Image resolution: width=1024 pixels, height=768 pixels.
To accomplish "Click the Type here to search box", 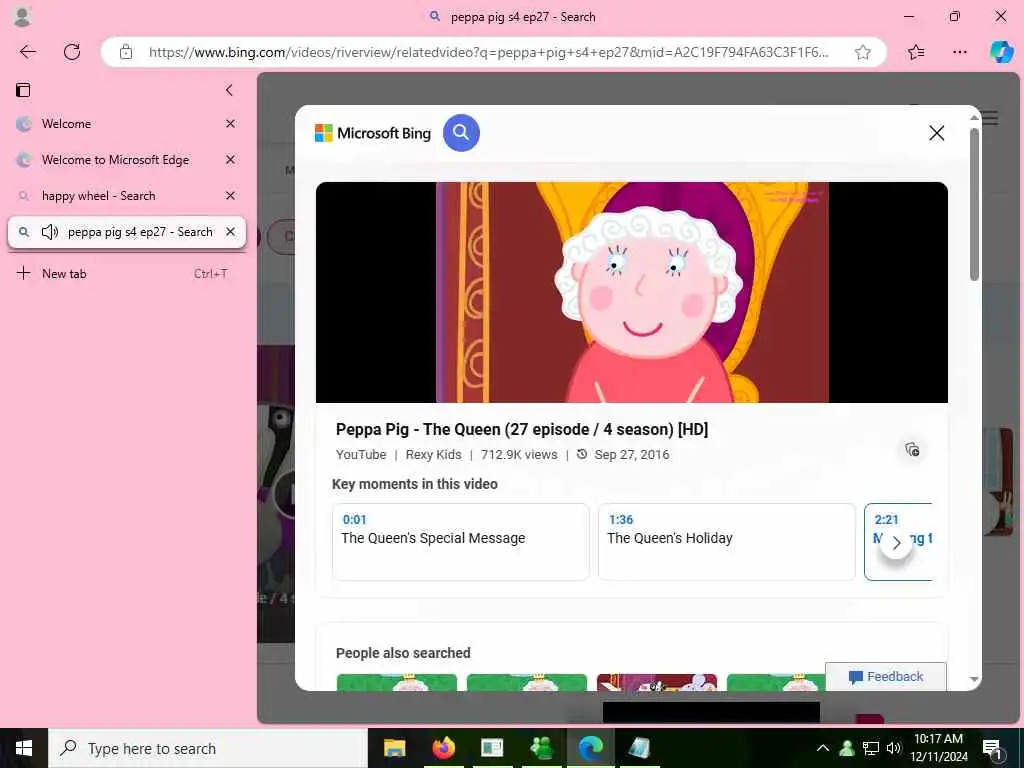I will click(208, 748).
